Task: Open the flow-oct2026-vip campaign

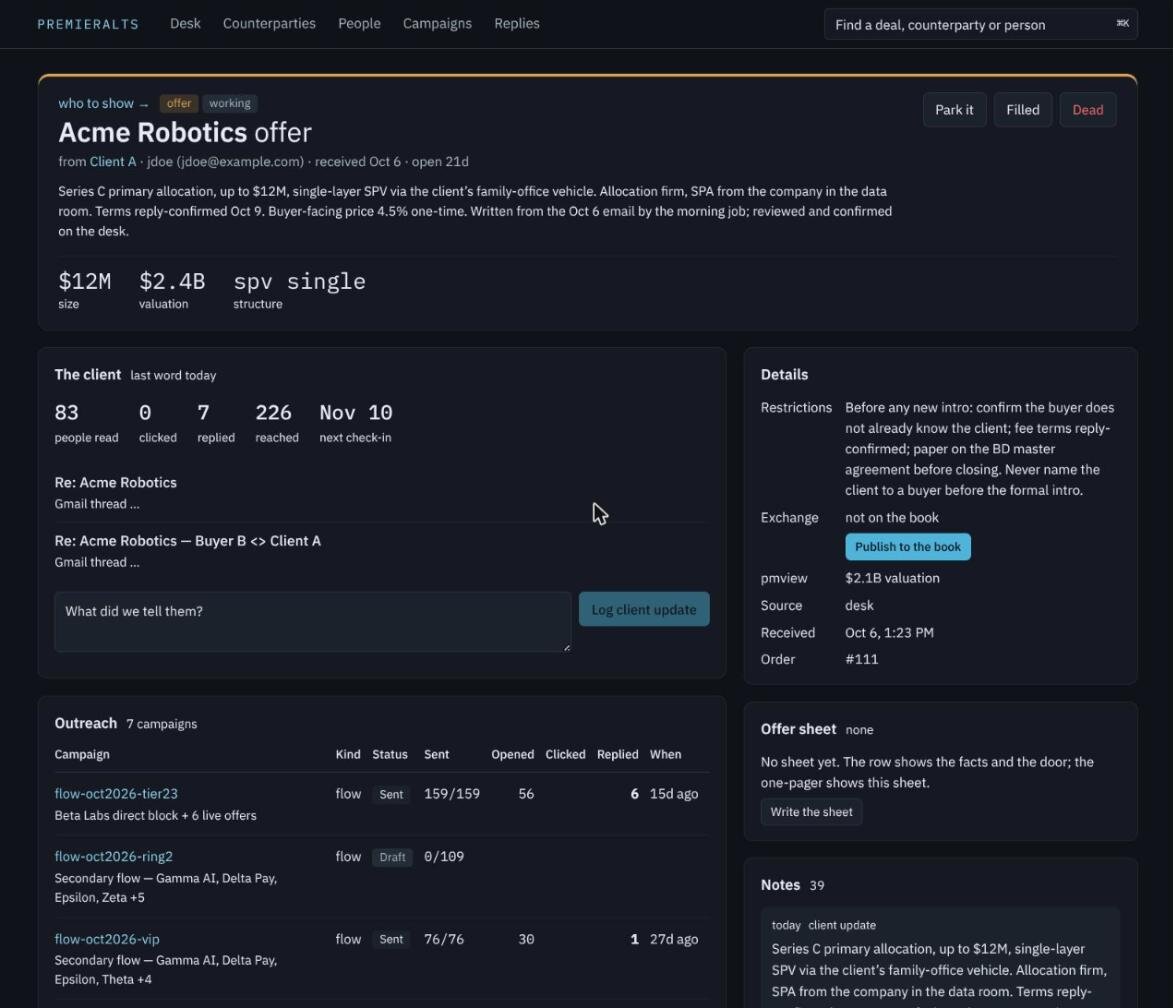Action: (107, 939)
